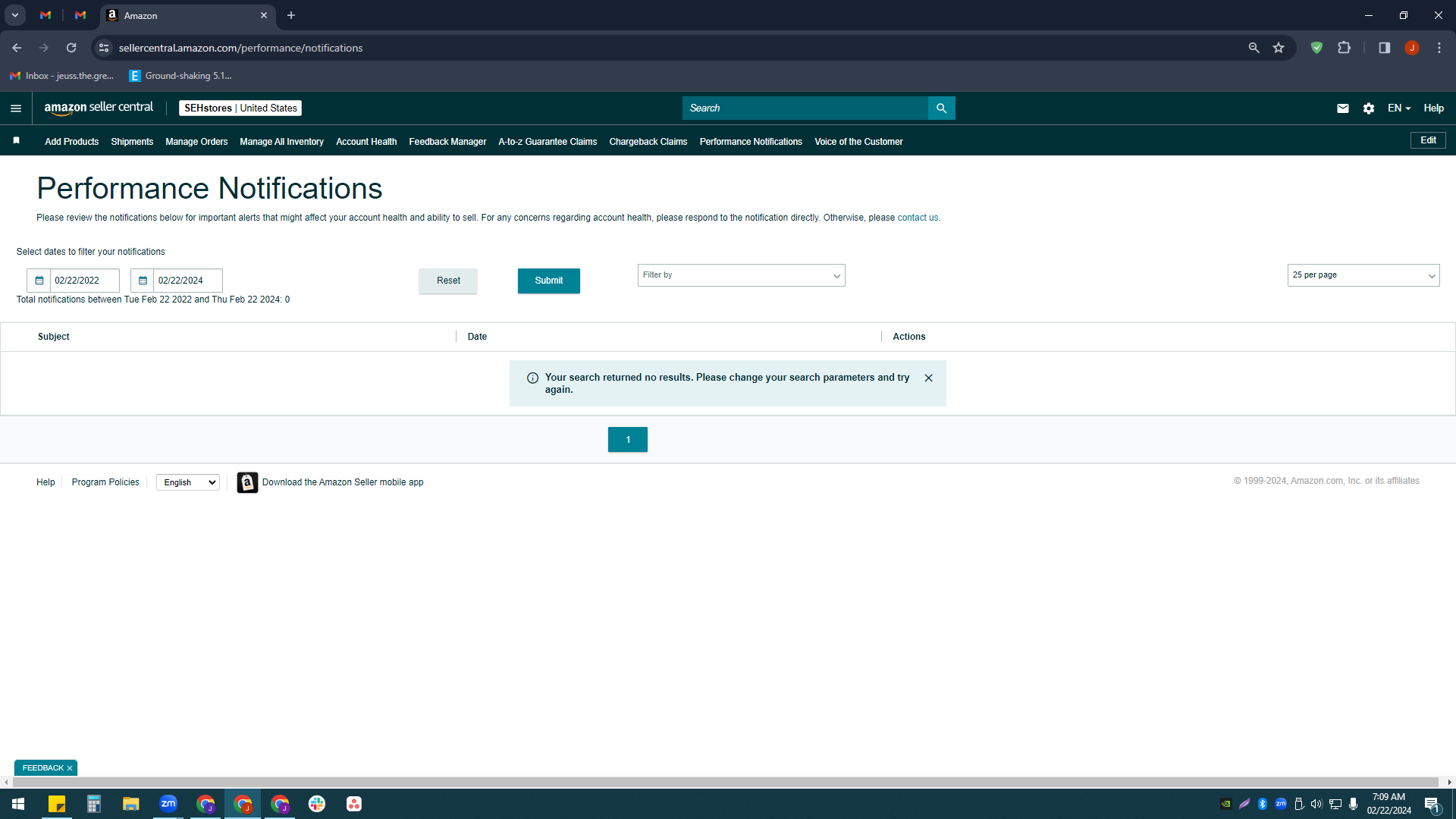Open the Inbox bookmark
The width and height of the screenshot is (1456, 819).
click(62, 76)
